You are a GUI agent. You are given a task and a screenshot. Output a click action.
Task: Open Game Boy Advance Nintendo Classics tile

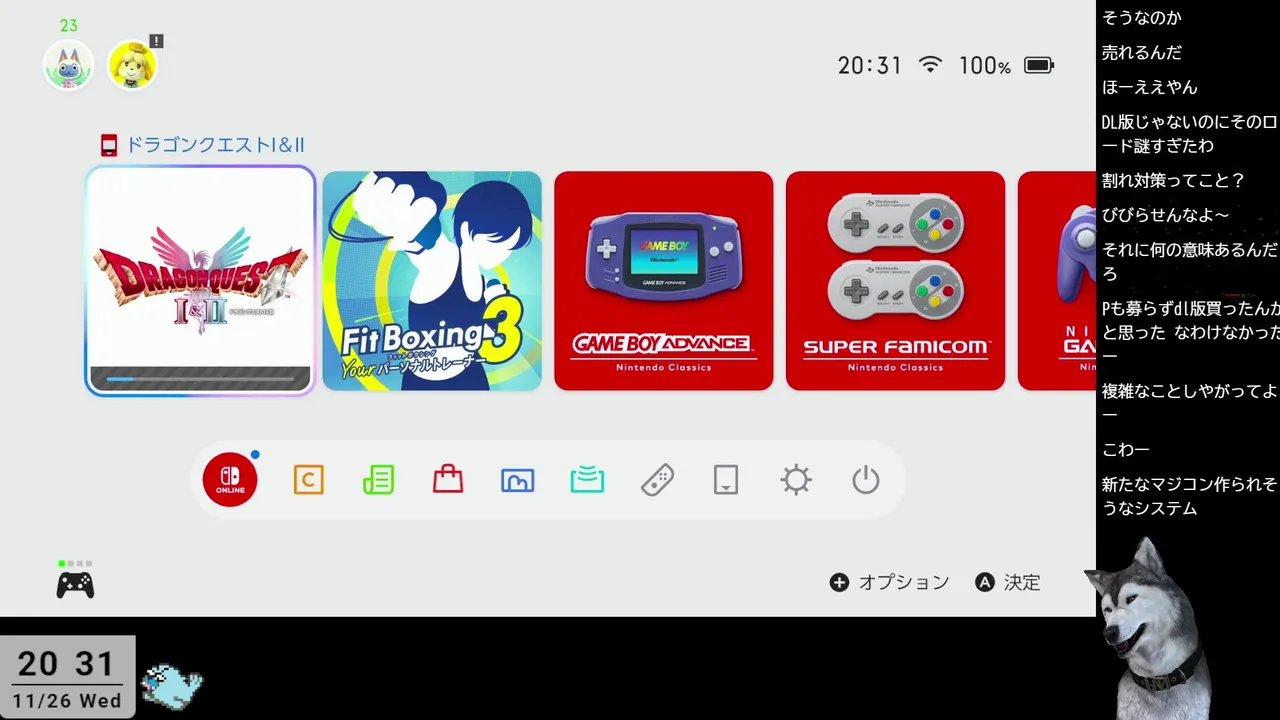coord(664,281)
